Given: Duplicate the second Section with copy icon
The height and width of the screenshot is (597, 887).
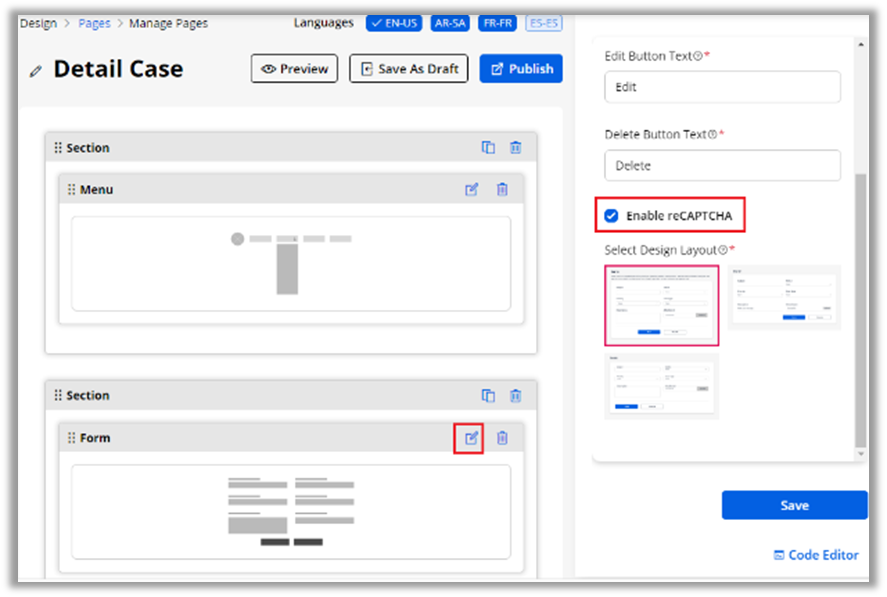Looking at the screenshot, I should 488,395.
